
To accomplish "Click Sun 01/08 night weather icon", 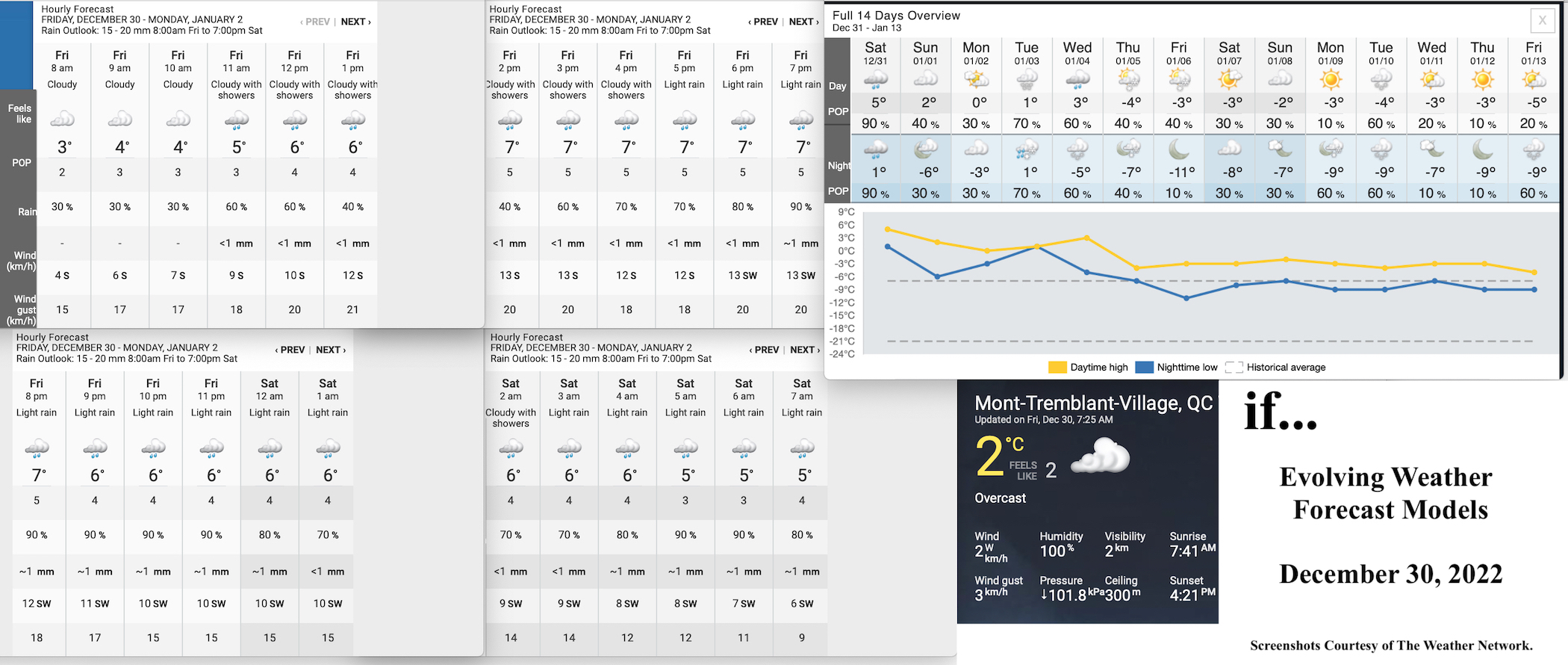I will 1280,149.
